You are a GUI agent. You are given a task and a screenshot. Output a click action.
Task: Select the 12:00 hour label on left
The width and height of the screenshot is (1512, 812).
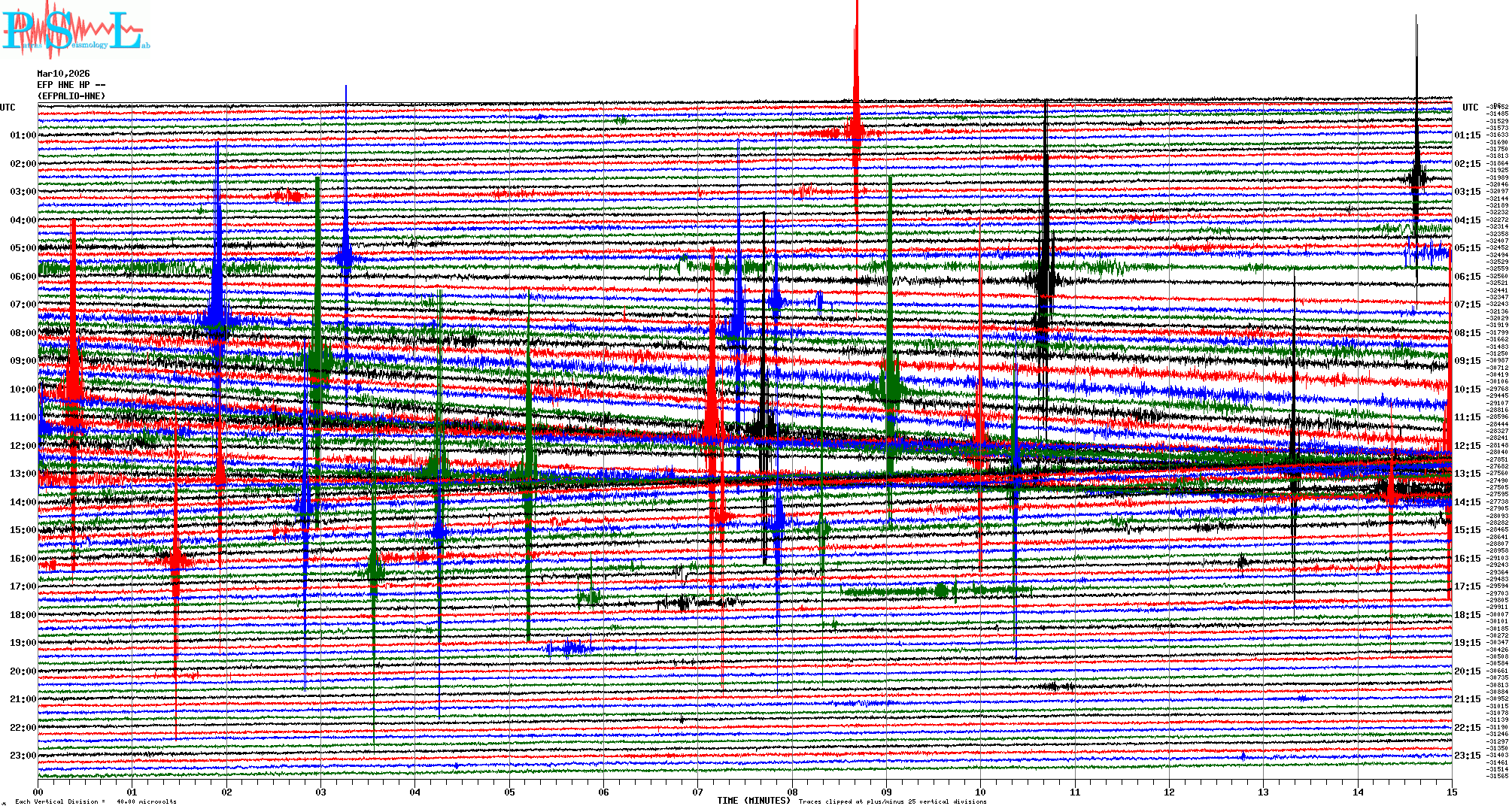coord(23,446)
